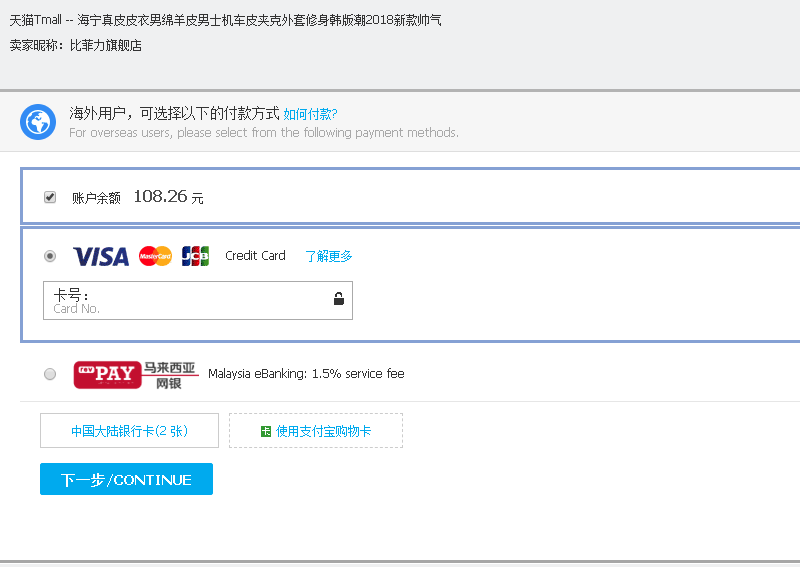Click the blue globe overseas icon
This screenshot has width=800, height=567.
38,122
